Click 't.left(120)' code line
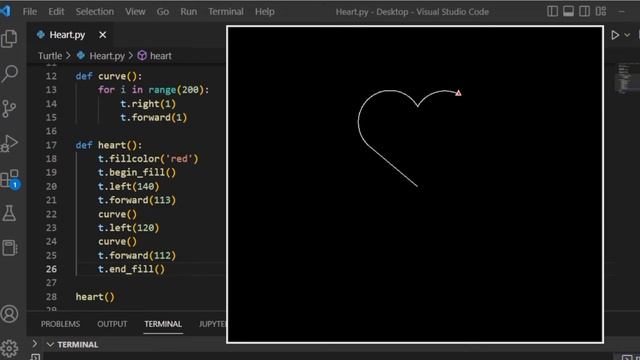 [x=129, y=228]
